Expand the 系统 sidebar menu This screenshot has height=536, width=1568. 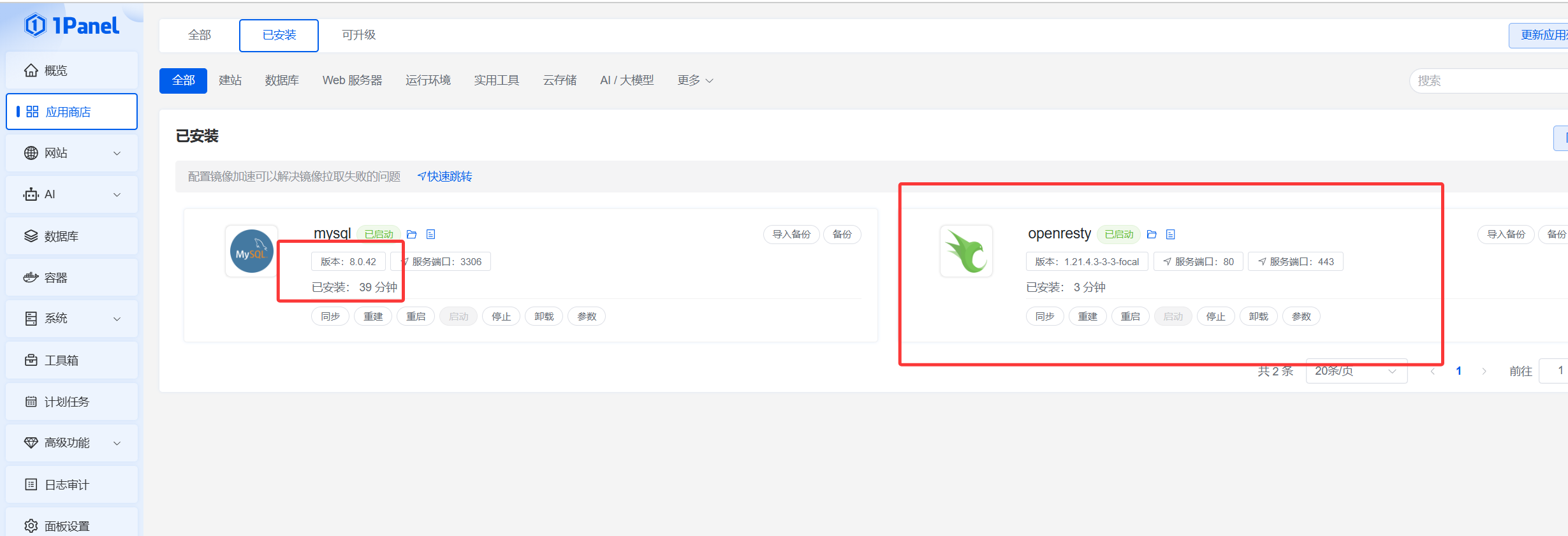[71, 319]
